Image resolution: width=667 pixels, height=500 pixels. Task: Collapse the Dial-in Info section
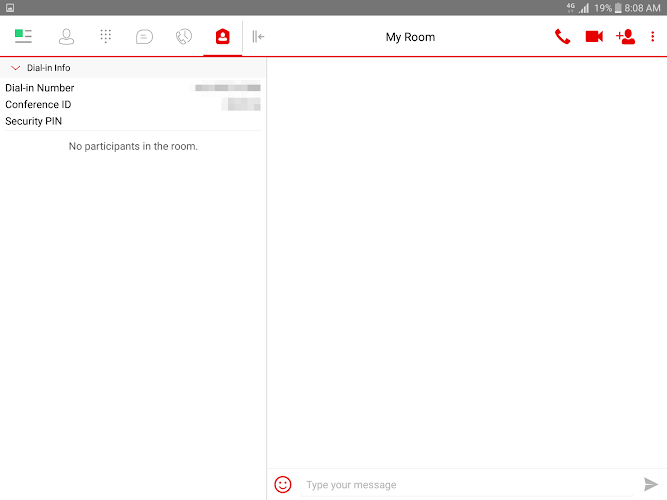click(15, 68)
